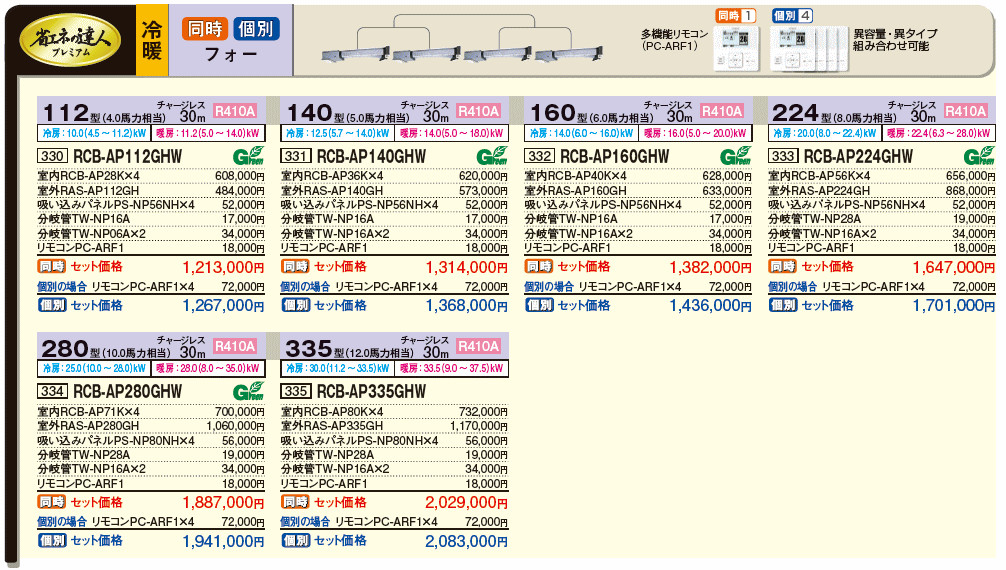Click the 冷房 25.0(10.0～28.0)kW capacity box

(x=94, y=368)
